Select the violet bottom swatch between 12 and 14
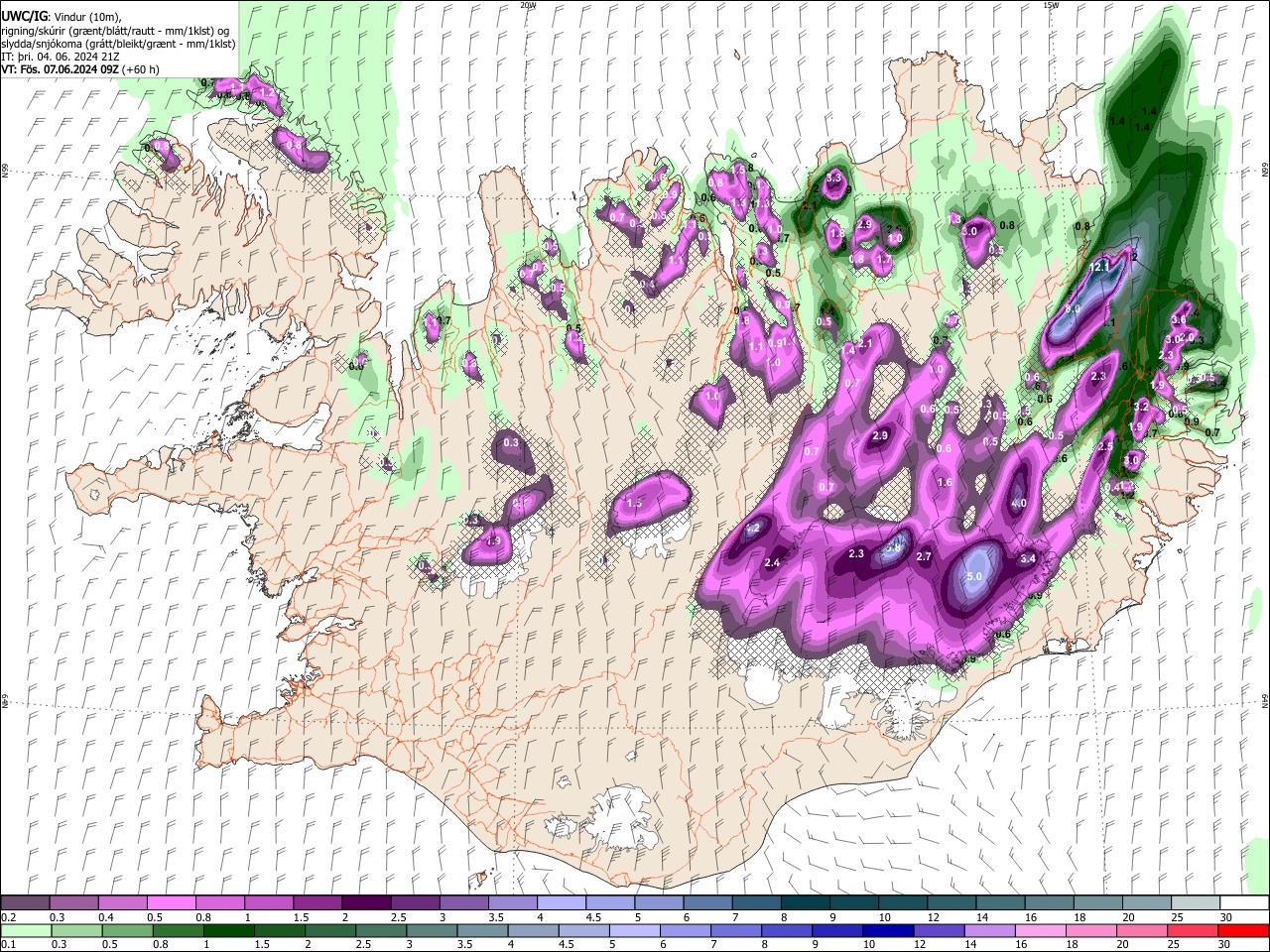This screenshot has height=952, width=1270. pyautogui.click(x=939, y=930)
